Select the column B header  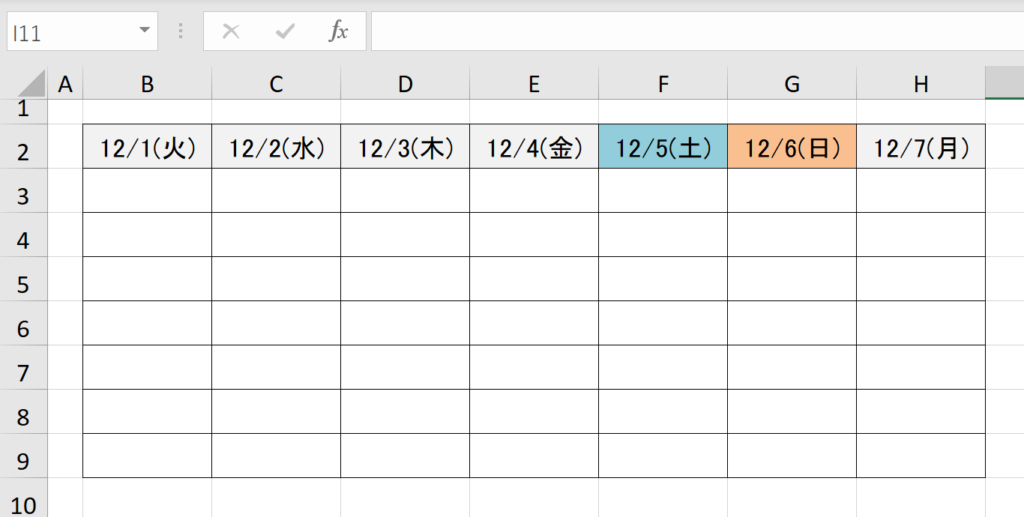(147, 85)
